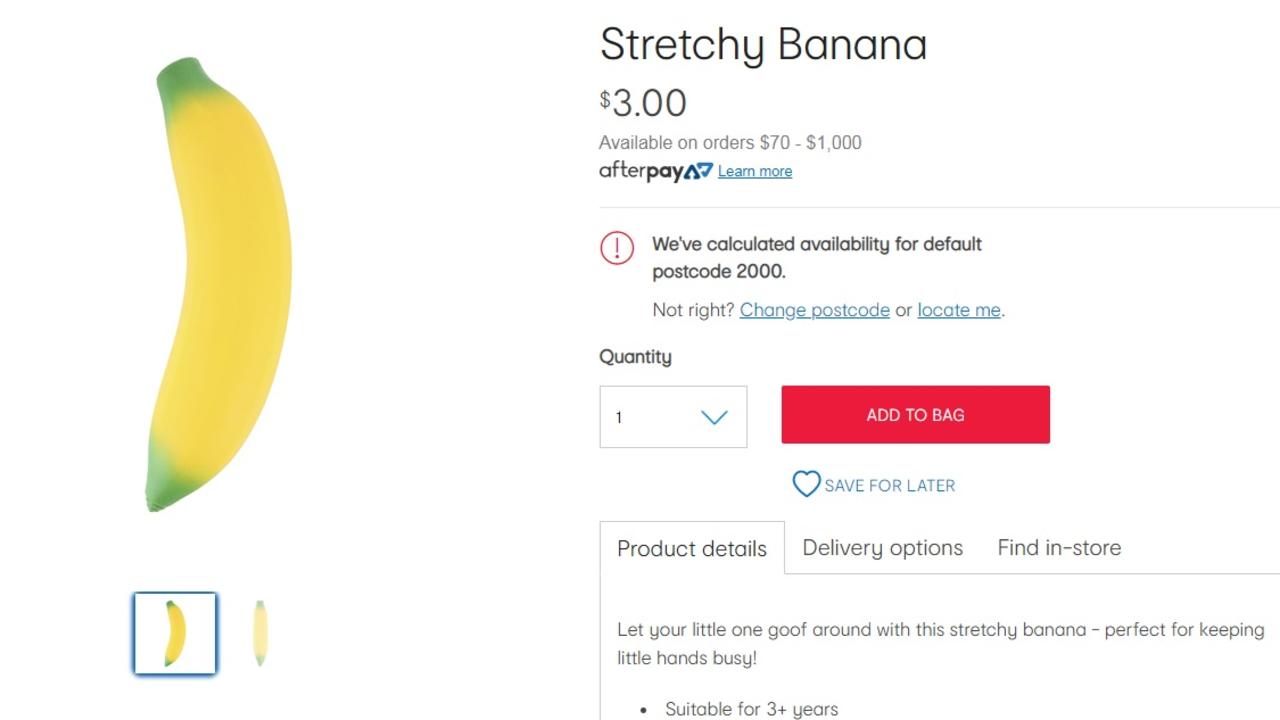The height and width of the screenshot is (720, 1280).
Task: Select the Product details tab
Action: point(692,548)
